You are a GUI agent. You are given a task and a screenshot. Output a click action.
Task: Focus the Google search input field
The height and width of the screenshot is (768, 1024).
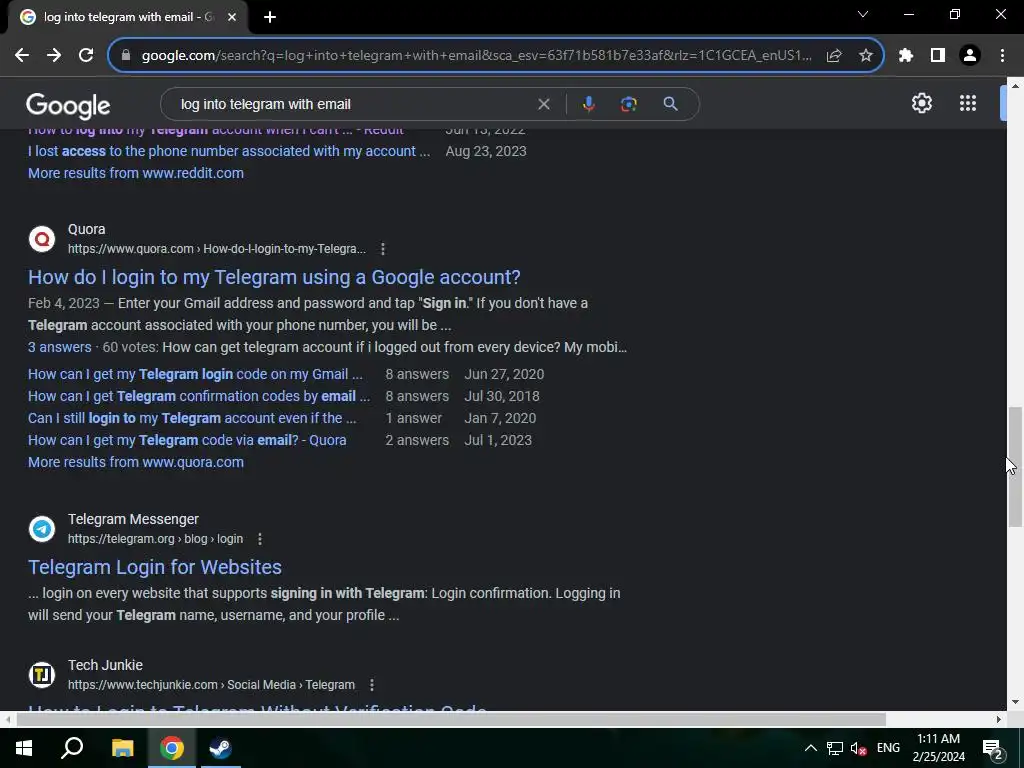point(353,104)
